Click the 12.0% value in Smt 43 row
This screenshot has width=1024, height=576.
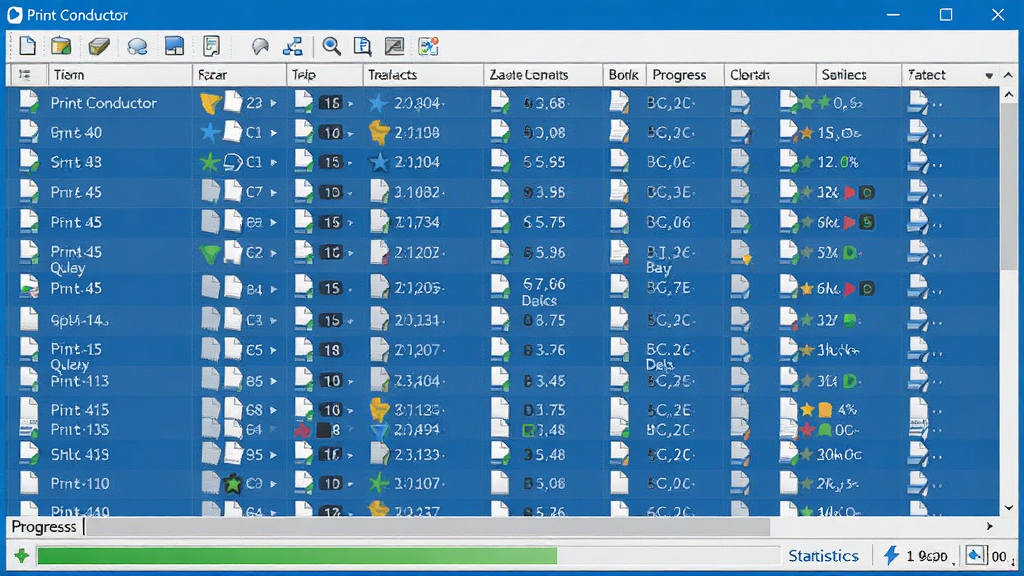(x=838, y=162)
